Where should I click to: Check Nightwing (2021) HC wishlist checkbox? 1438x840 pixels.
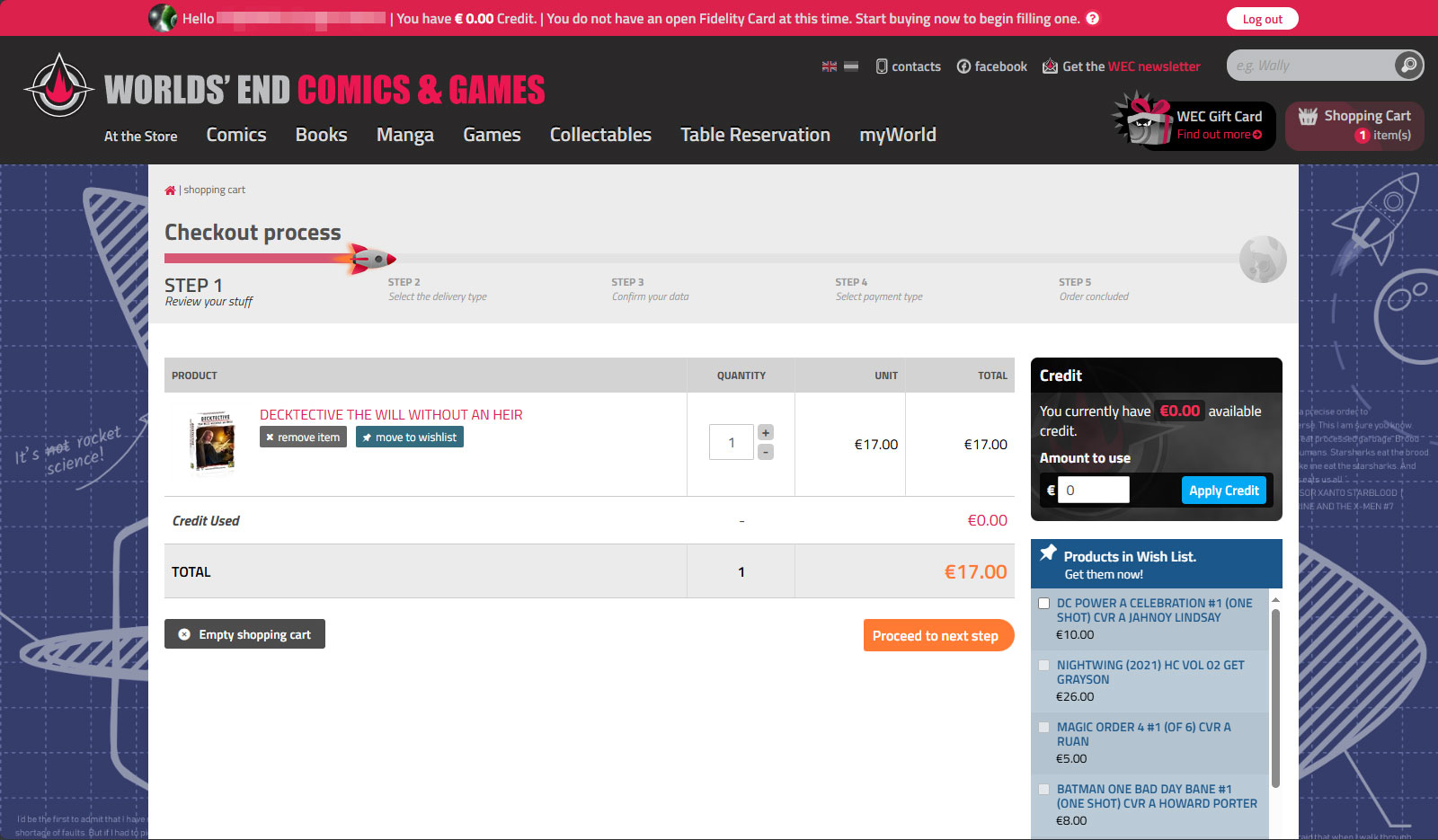tap(1043, 666)
